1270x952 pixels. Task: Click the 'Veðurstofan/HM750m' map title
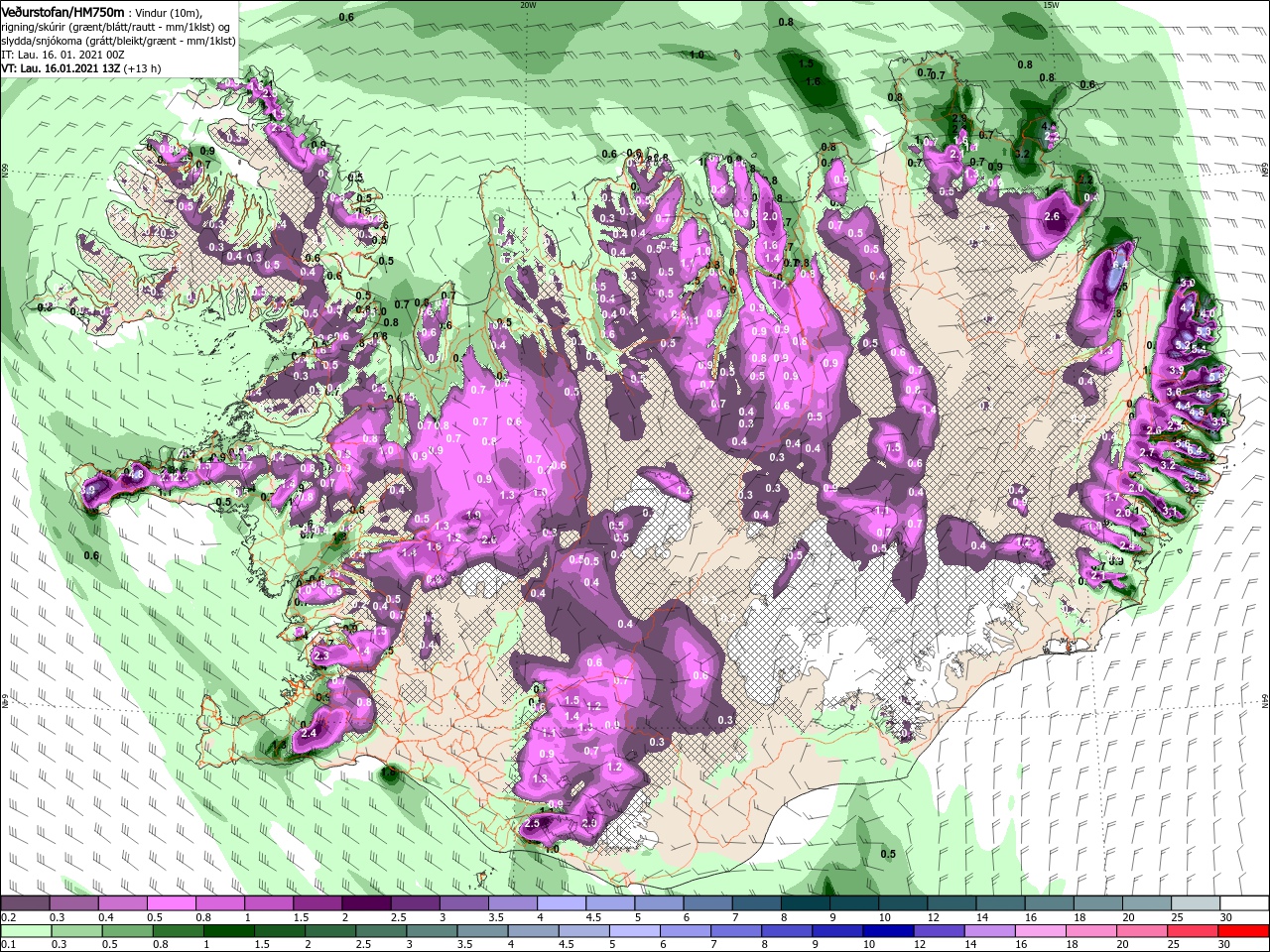pos(63,11)
